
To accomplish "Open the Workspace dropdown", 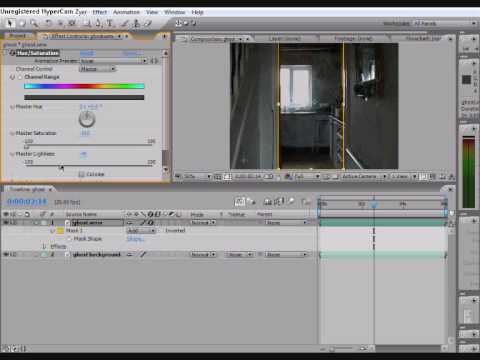I will coord(445,23).
